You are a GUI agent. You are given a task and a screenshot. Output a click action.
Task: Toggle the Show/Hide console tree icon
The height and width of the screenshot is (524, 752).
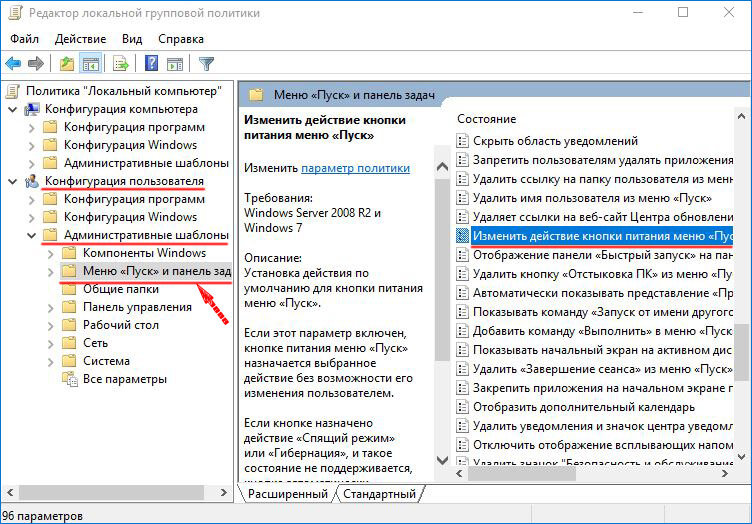[91, 63]
